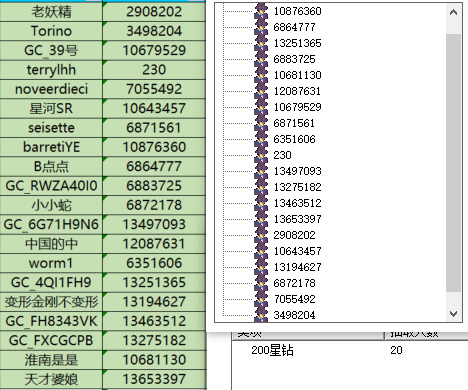Select tree entry 6883725 in the list
This screenshot has height=390, width=468.
coord(294,59)
